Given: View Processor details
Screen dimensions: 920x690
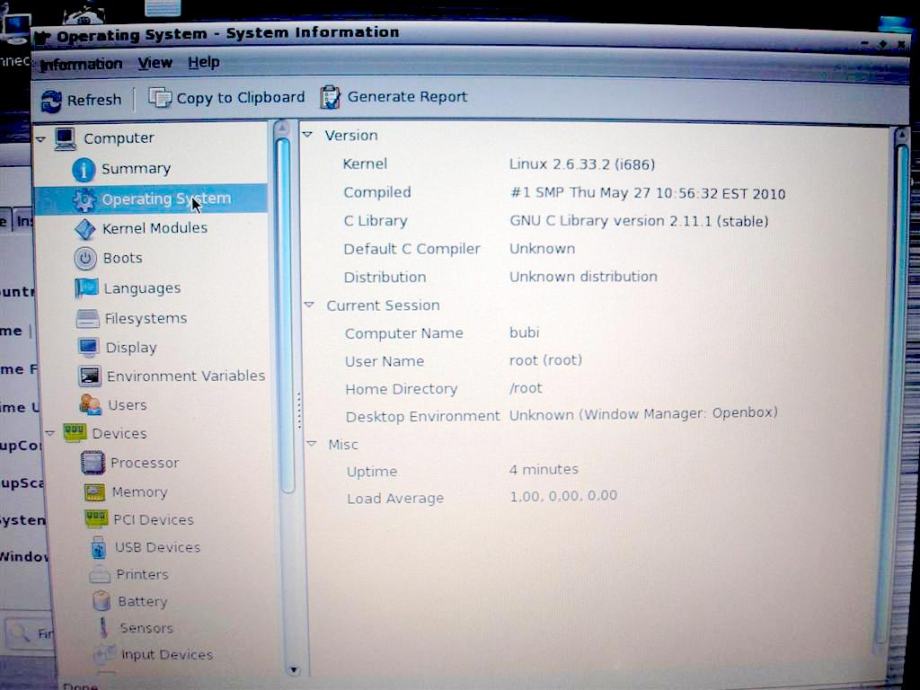Looking at the screenshot, I should [145, 463].
